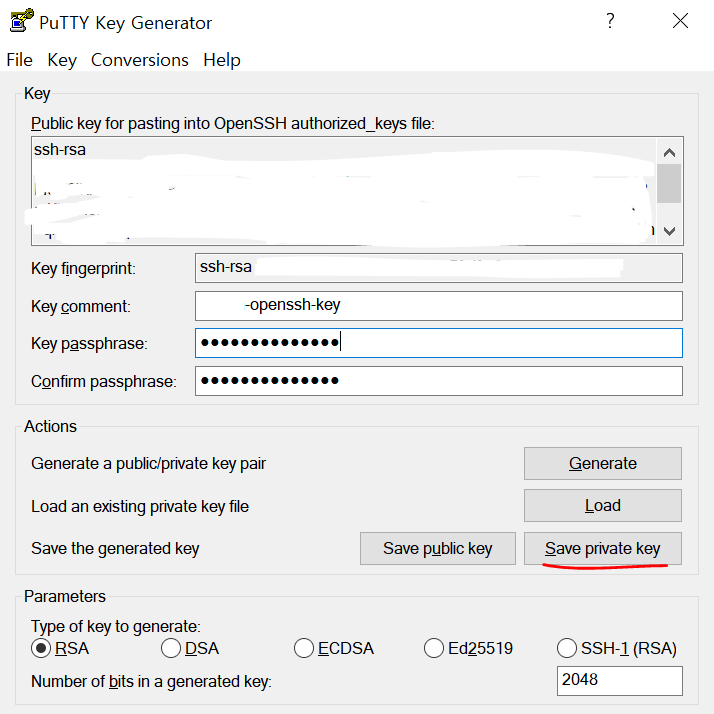
Task: Open the Conversions menu
Action: click(140, 60)
